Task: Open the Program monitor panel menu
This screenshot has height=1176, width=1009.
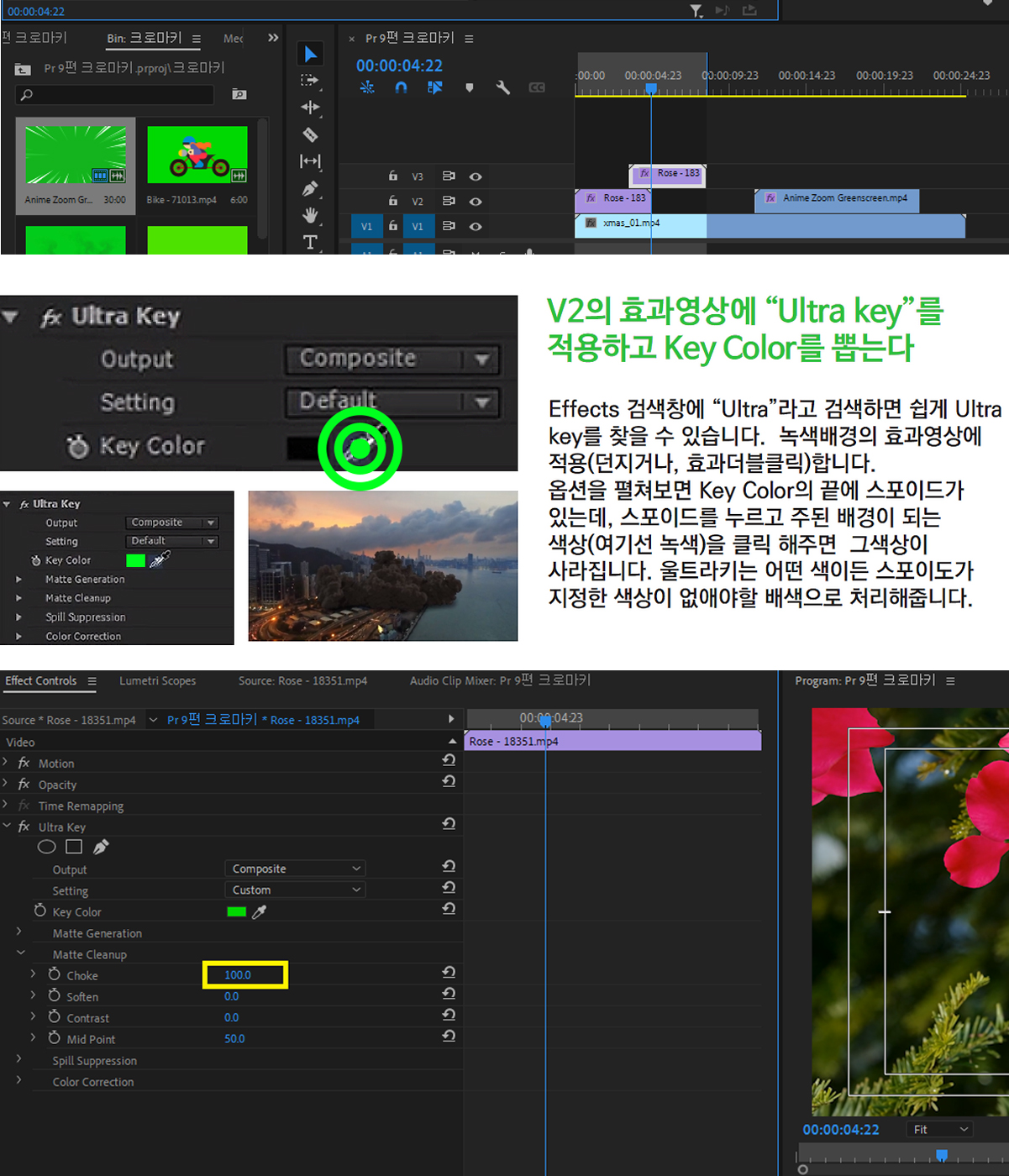Action: [x=950, y=681]
